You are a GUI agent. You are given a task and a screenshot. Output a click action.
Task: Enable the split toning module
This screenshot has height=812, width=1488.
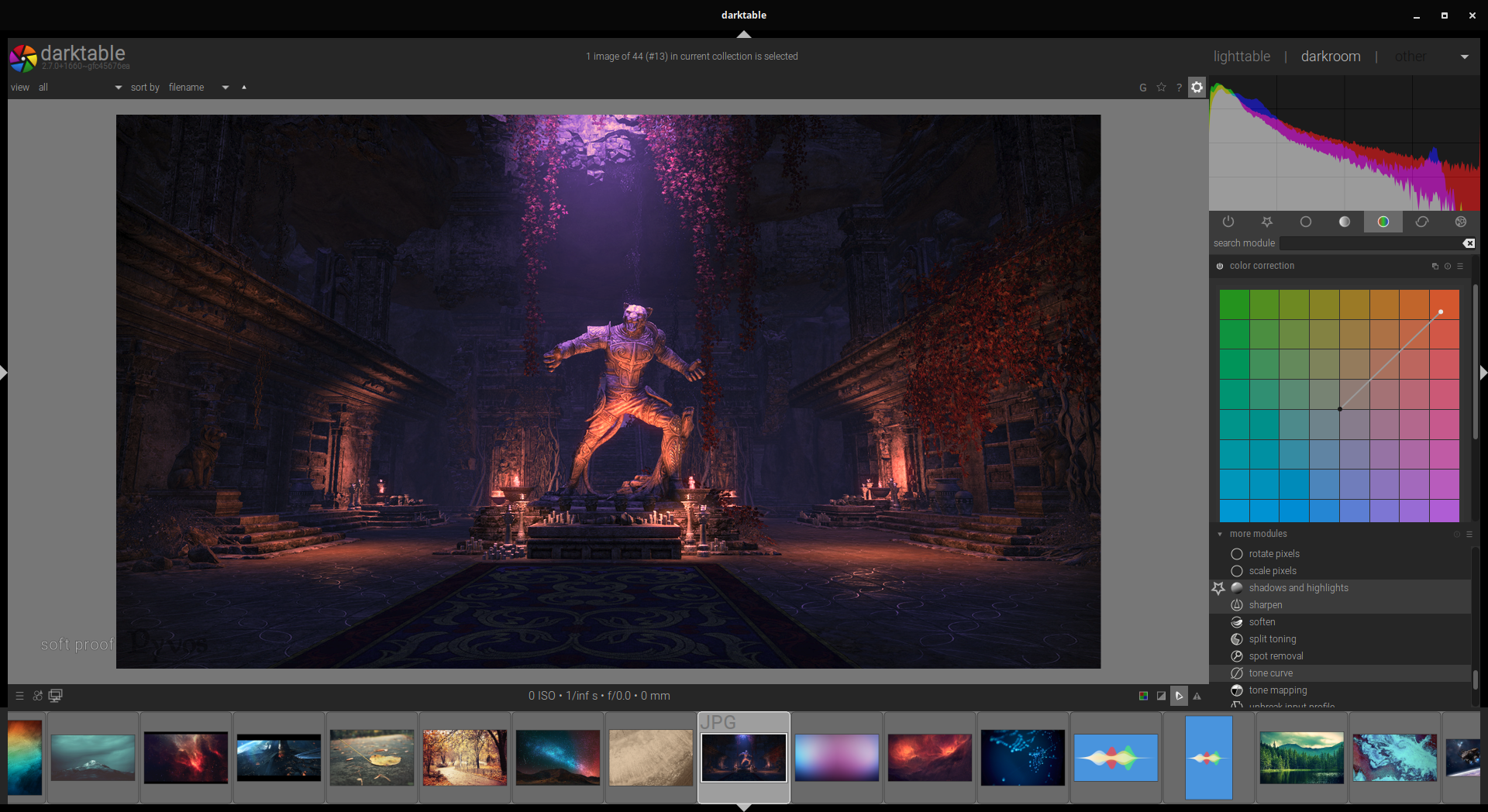click(1237, 639)
